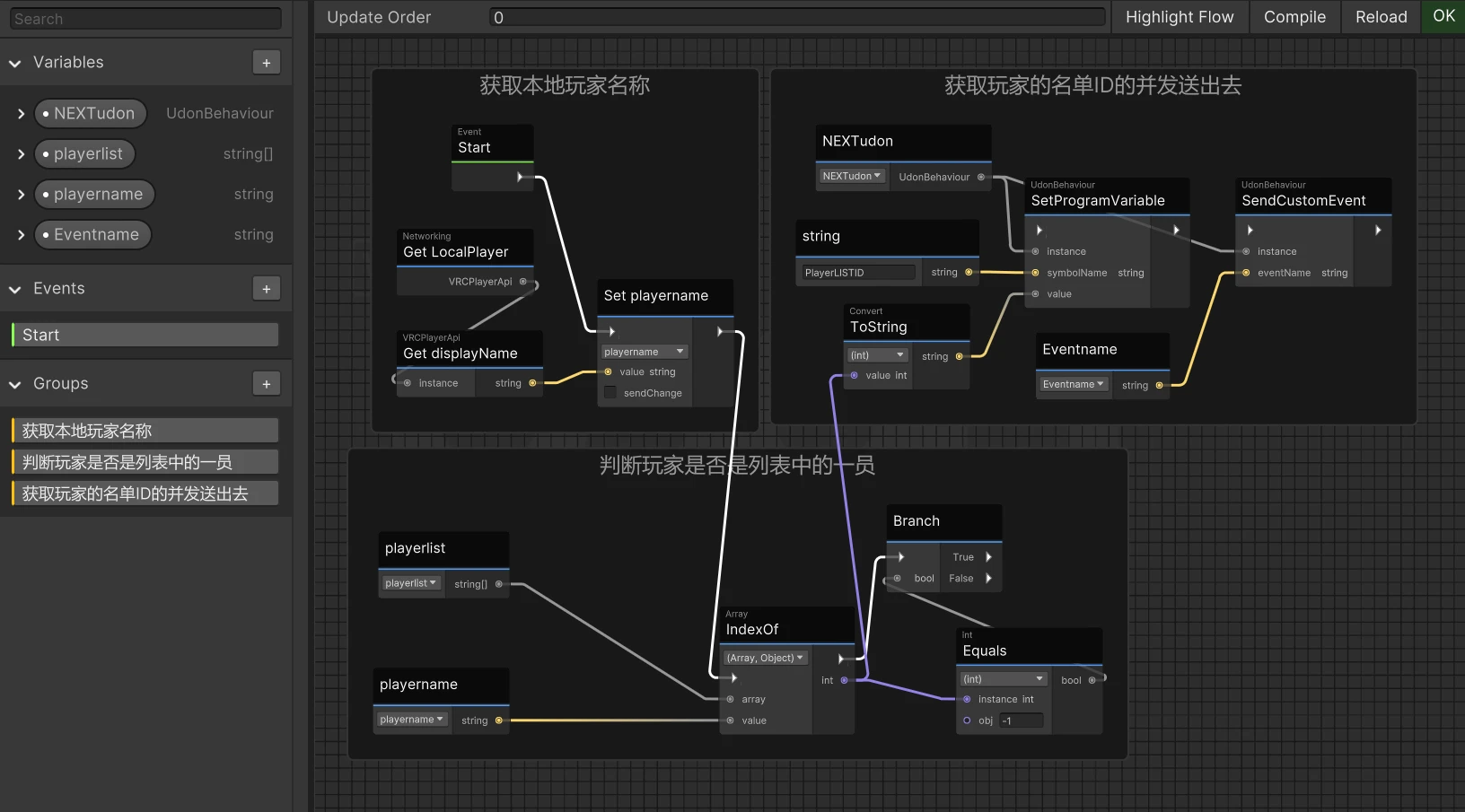
Task: Open playername dropdown in Set playername node
Action: (644, 352)
